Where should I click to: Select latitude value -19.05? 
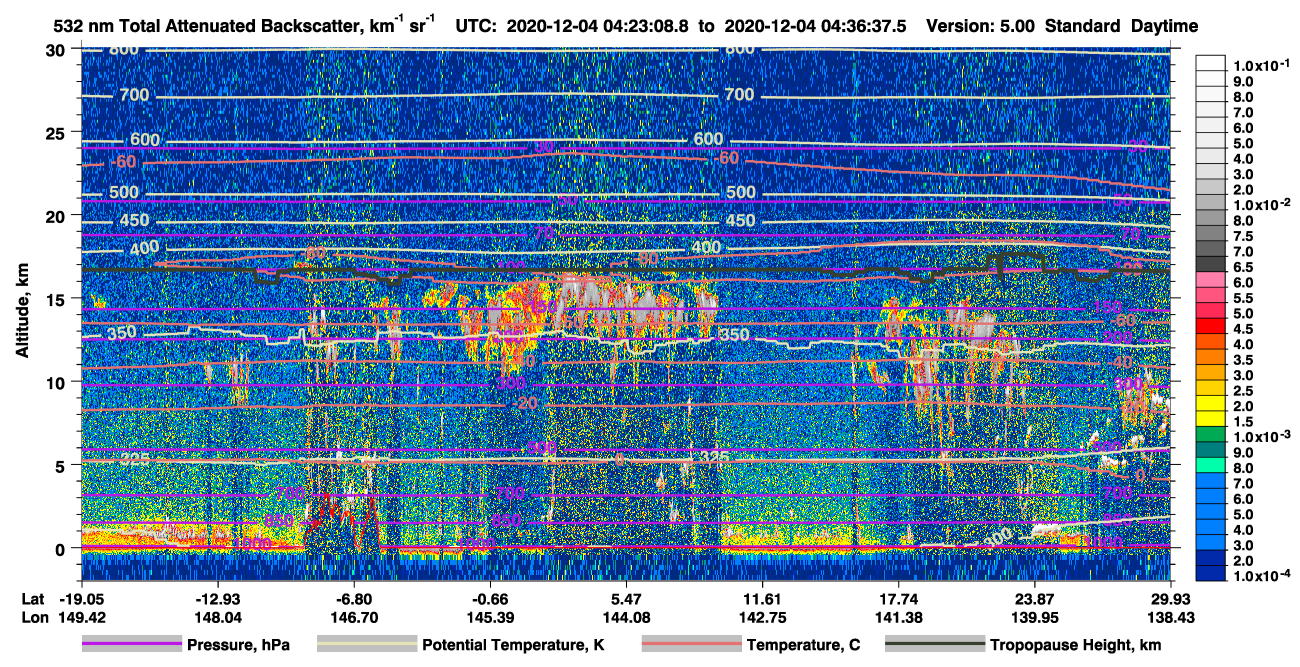pyautogui.click(x=81, y=599)
